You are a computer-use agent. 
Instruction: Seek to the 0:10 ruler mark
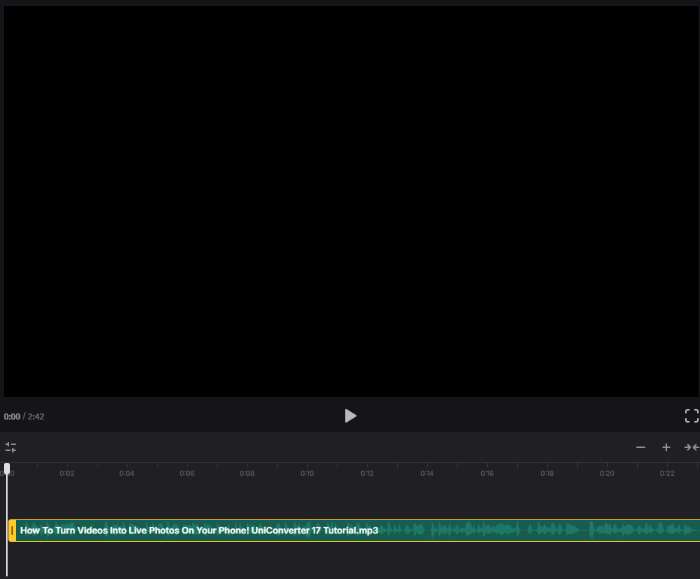pyautogui.click(x=307, y=473)
